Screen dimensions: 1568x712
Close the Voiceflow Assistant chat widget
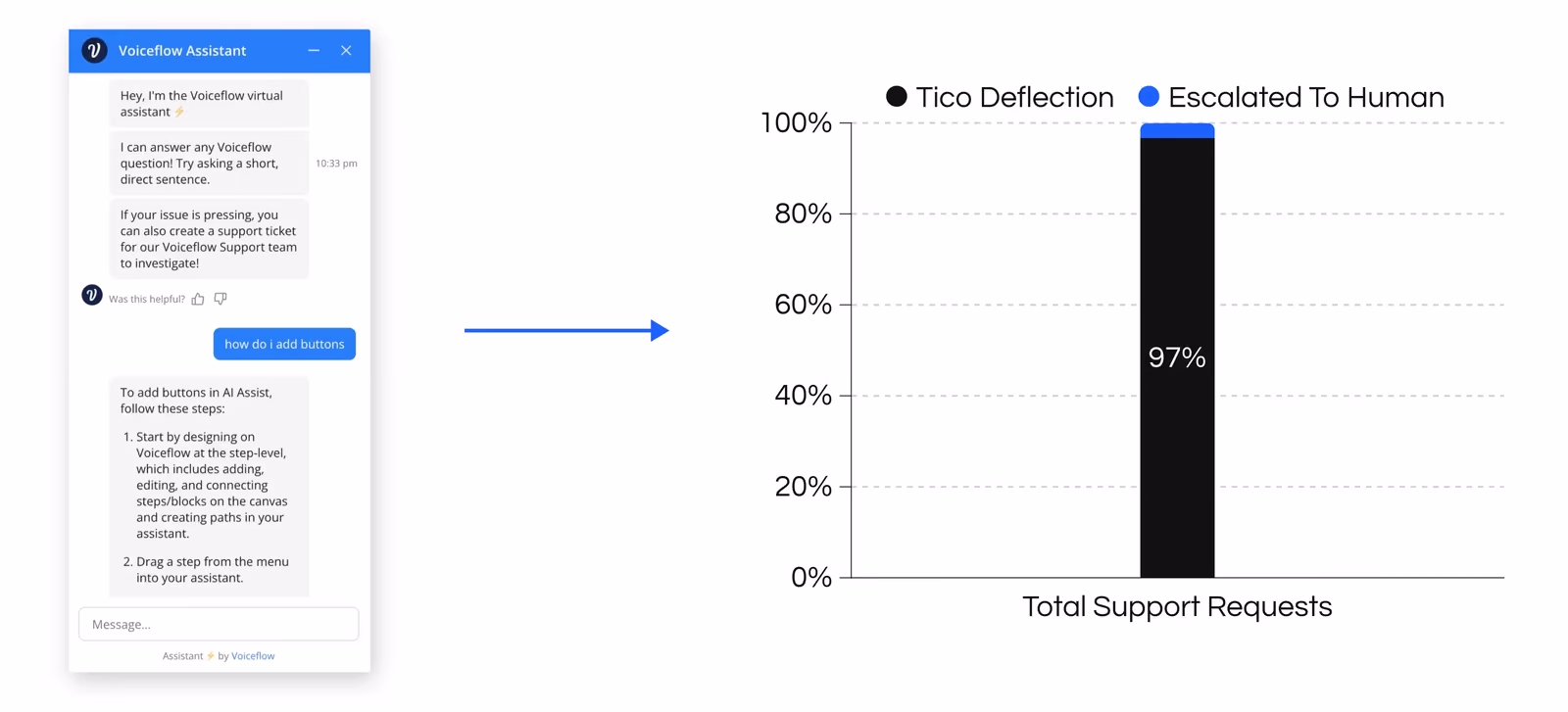tap(346, 50)
